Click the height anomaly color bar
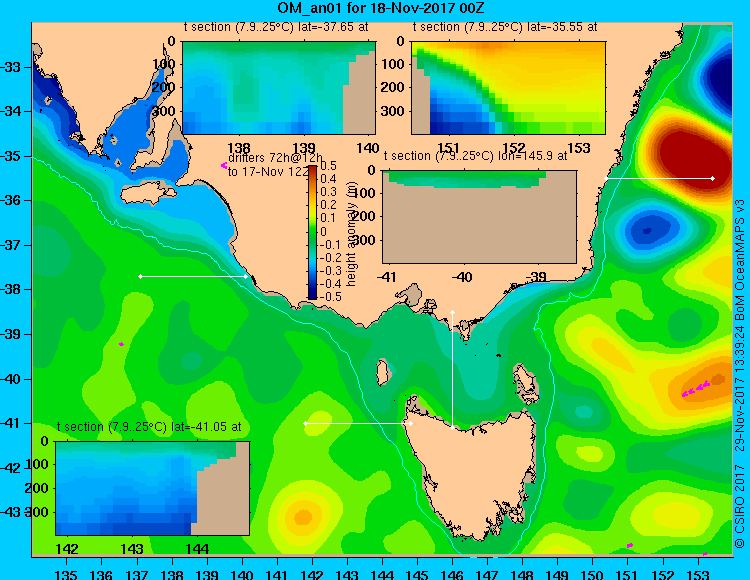750x580 pixels. (312, 232)
